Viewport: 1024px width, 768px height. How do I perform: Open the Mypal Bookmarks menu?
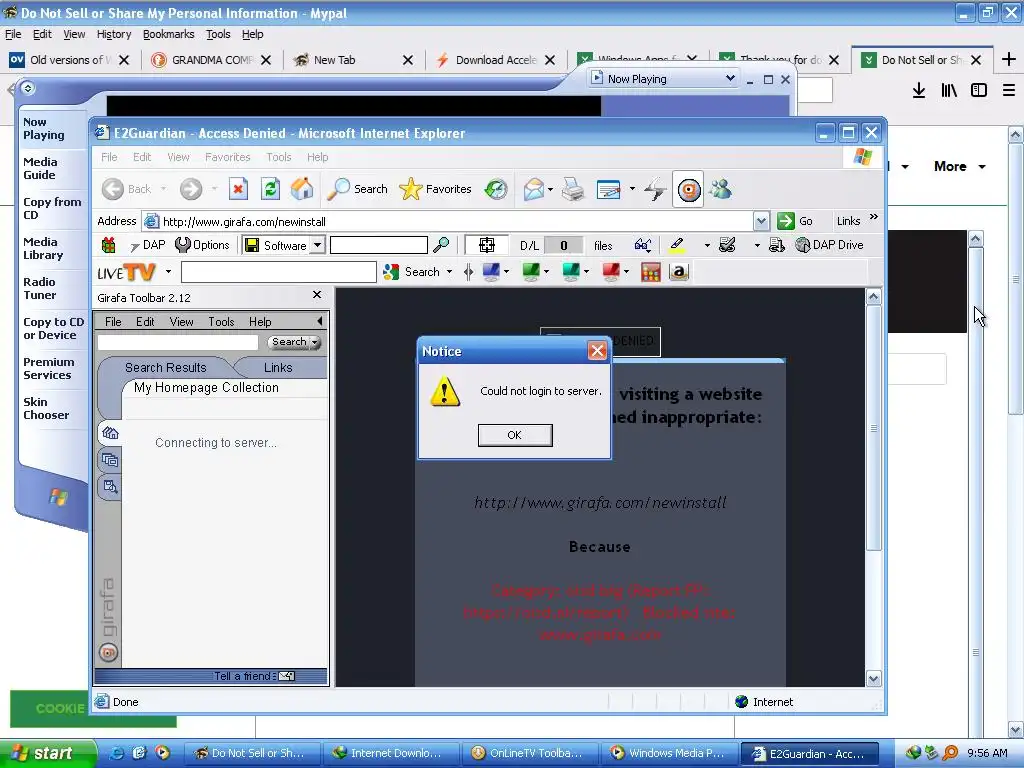tap(168, 34)
